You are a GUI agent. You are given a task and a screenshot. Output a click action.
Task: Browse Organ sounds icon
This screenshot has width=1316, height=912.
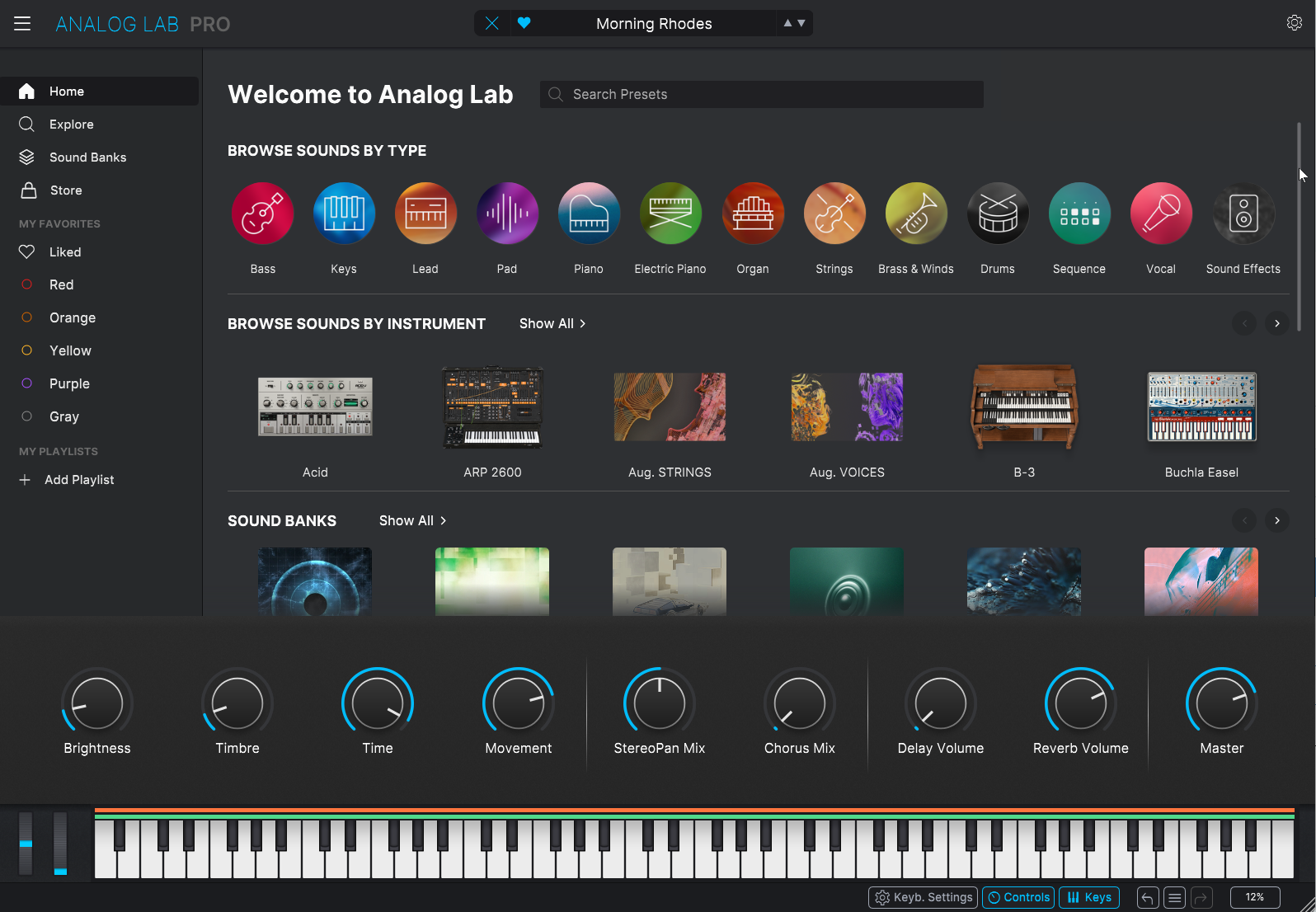[x=753, y=214]
